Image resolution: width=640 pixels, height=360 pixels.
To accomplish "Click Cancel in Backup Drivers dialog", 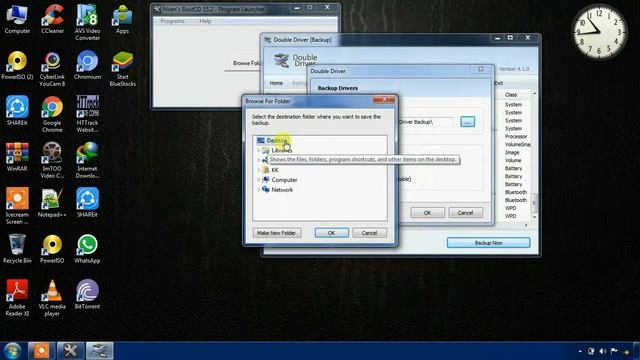I will click(465, 213).
